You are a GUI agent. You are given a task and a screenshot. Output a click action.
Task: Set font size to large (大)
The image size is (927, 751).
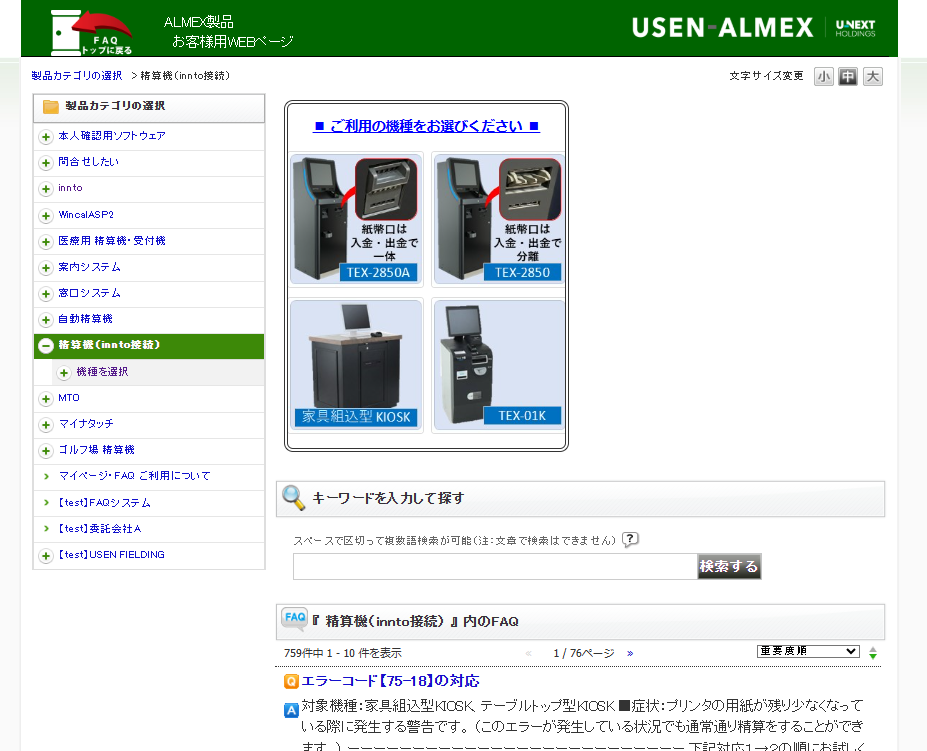point(873,77)
